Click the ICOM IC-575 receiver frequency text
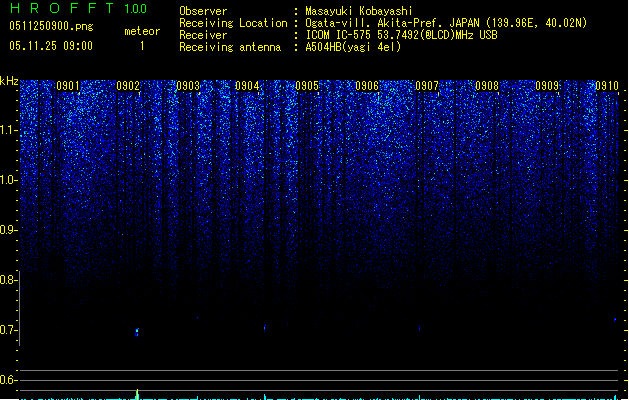629x400 pixels. coord(401,35)
